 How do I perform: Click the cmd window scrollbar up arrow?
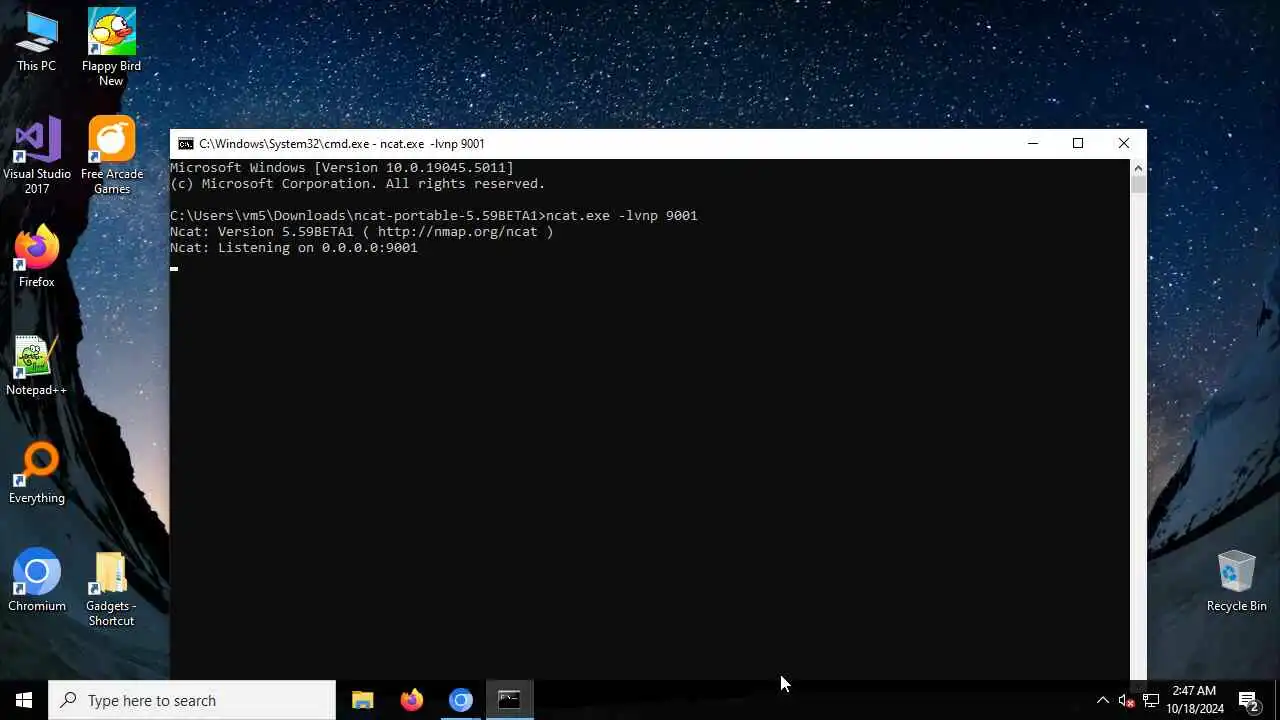1138,168
